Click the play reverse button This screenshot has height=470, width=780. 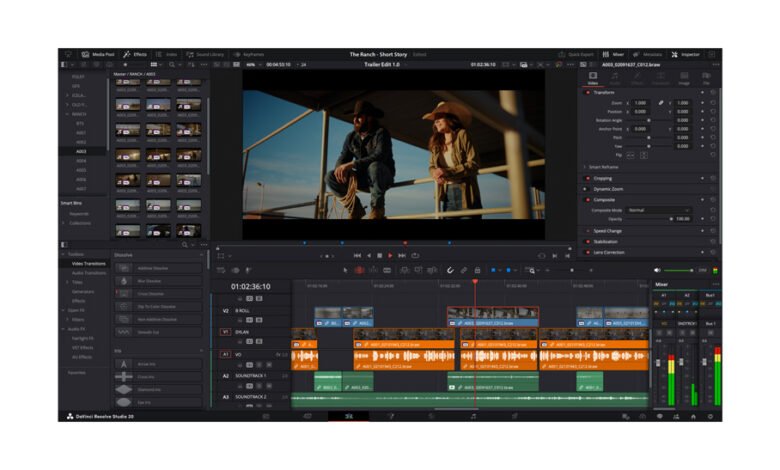click(369, 255)
